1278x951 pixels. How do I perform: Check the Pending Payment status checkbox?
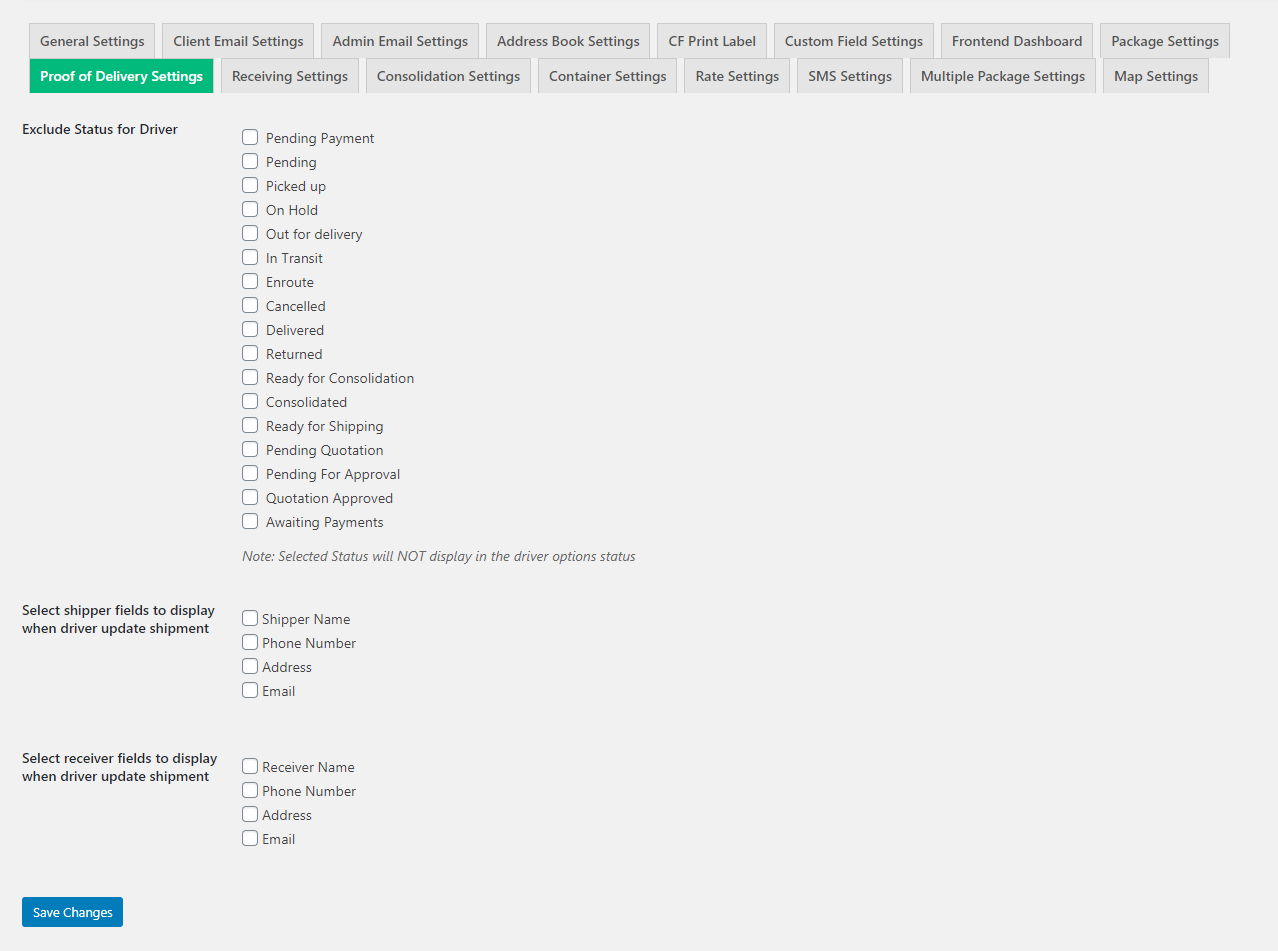click(x=250, y=137)
